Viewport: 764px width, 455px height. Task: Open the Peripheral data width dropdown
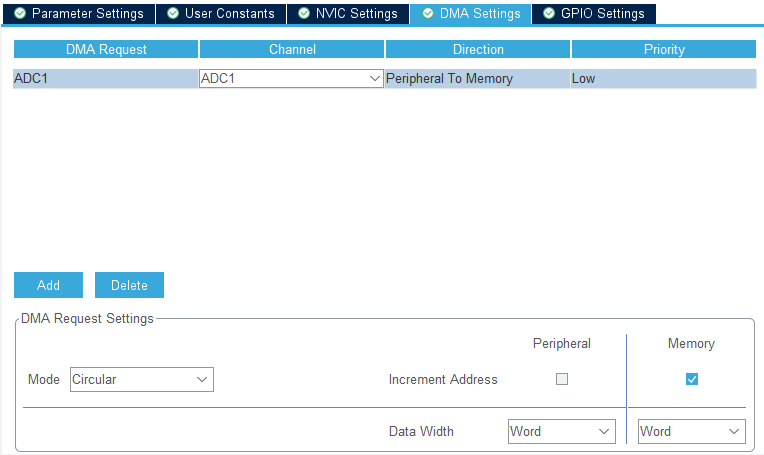[561, 432]
